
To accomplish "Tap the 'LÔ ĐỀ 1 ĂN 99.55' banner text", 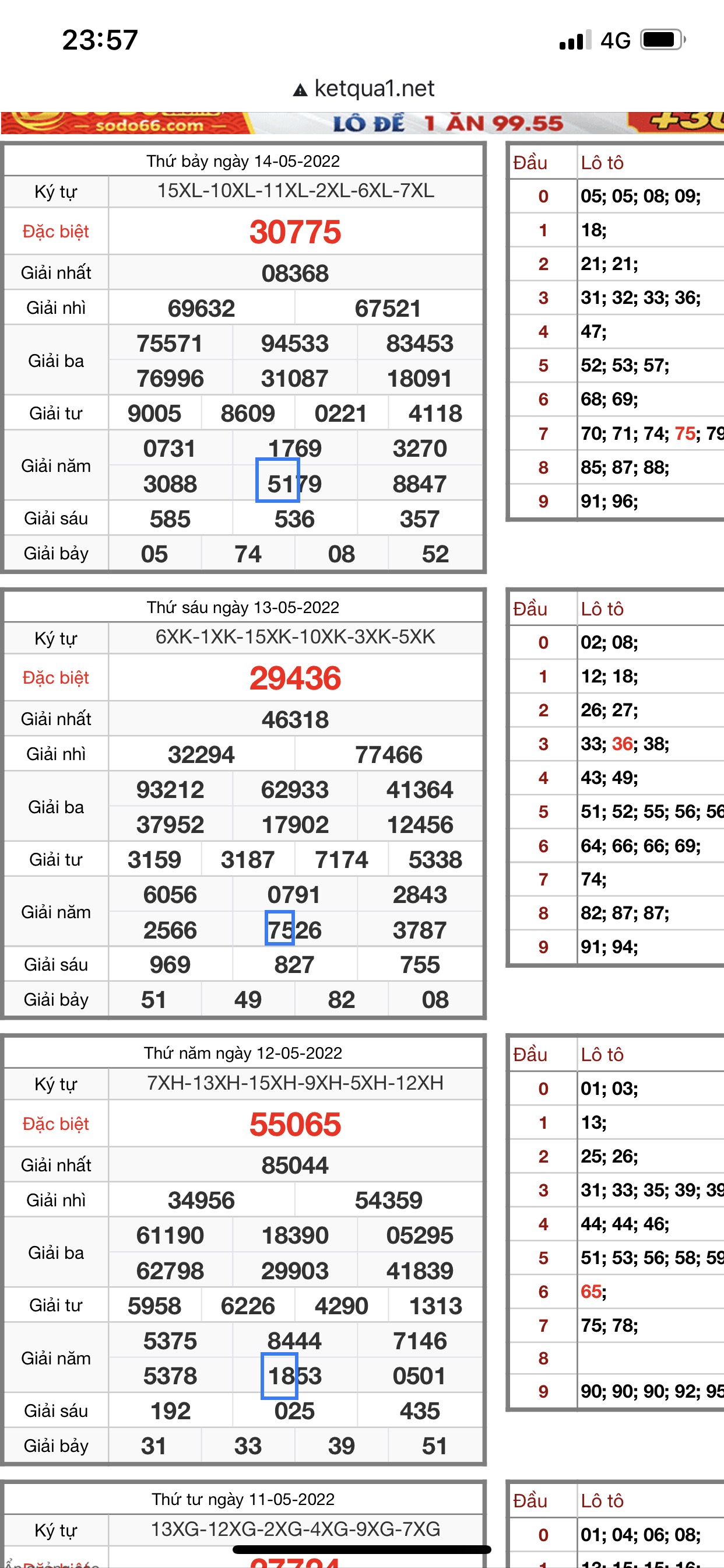I will tap(448, 123).
